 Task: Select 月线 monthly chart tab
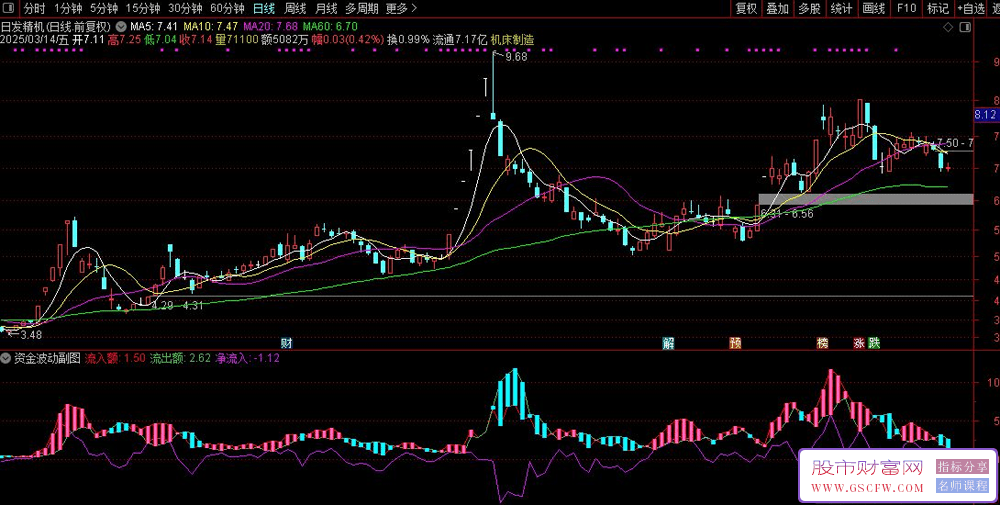click(326, 8)
